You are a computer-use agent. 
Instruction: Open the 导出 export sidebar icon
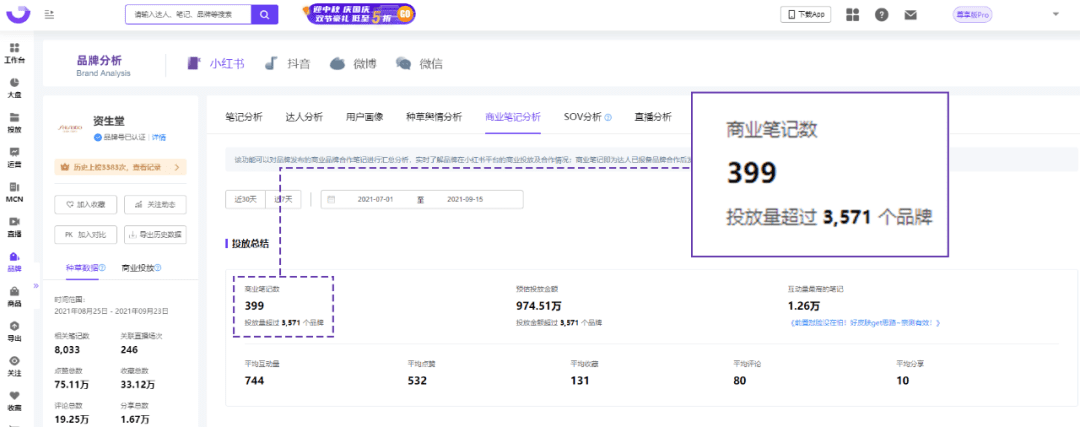point(14,331)
